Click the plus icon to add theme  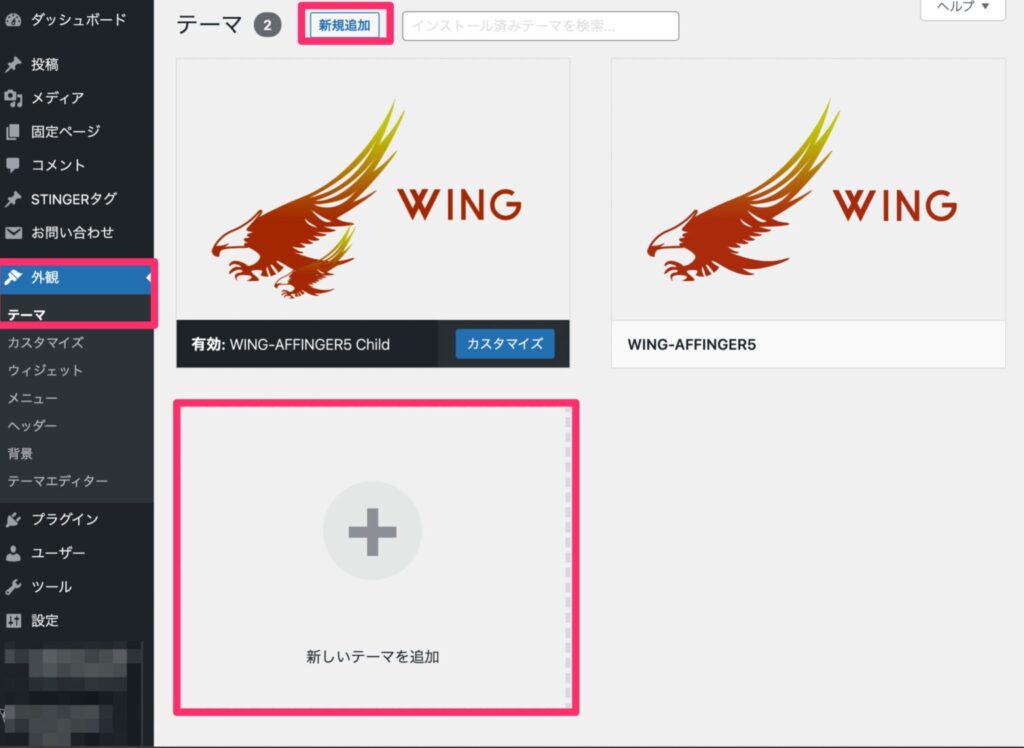point(372,531)
